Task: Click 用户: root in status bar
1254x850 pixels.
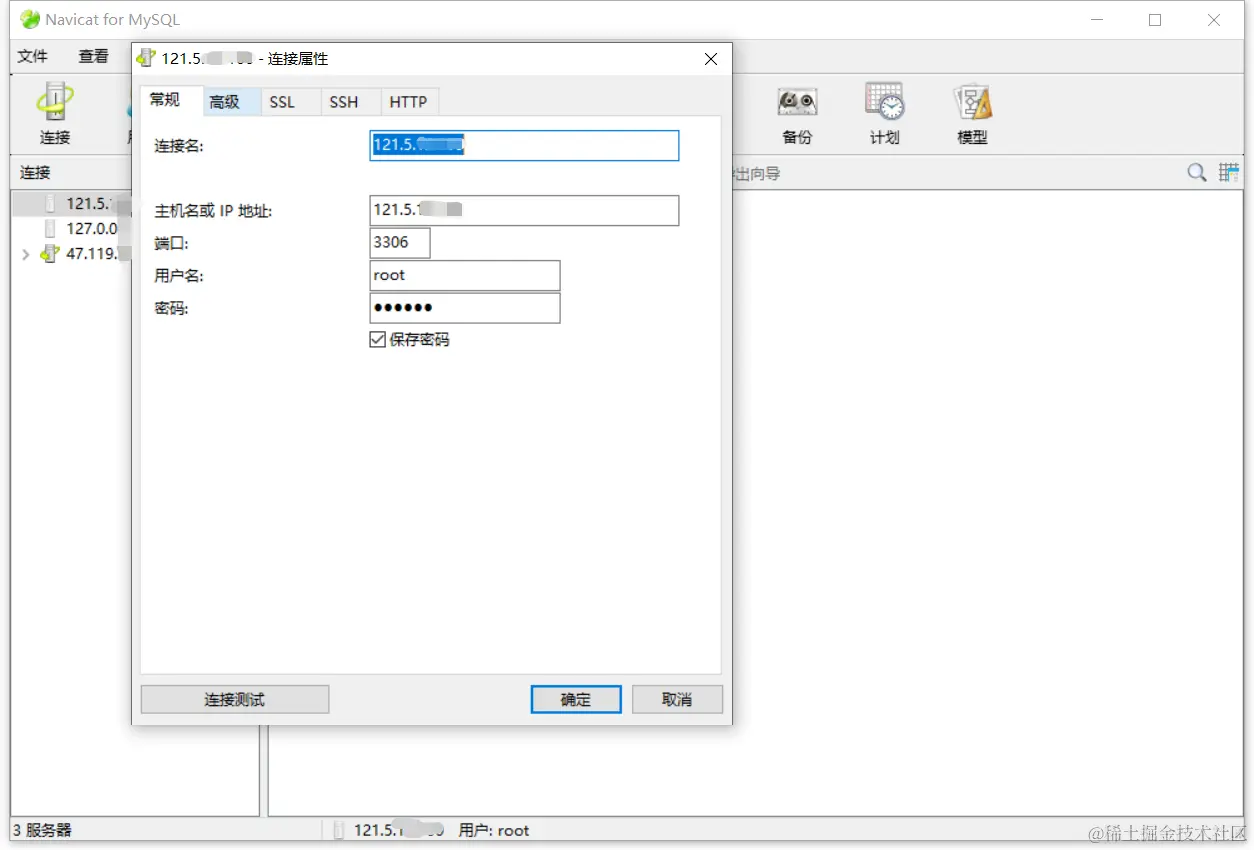Action: [x=494, y=830]
